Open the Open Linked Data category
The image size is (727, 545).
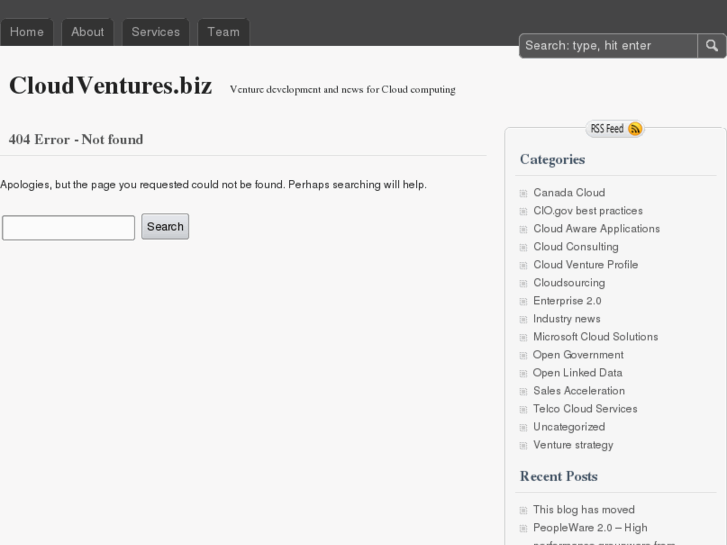577,373
